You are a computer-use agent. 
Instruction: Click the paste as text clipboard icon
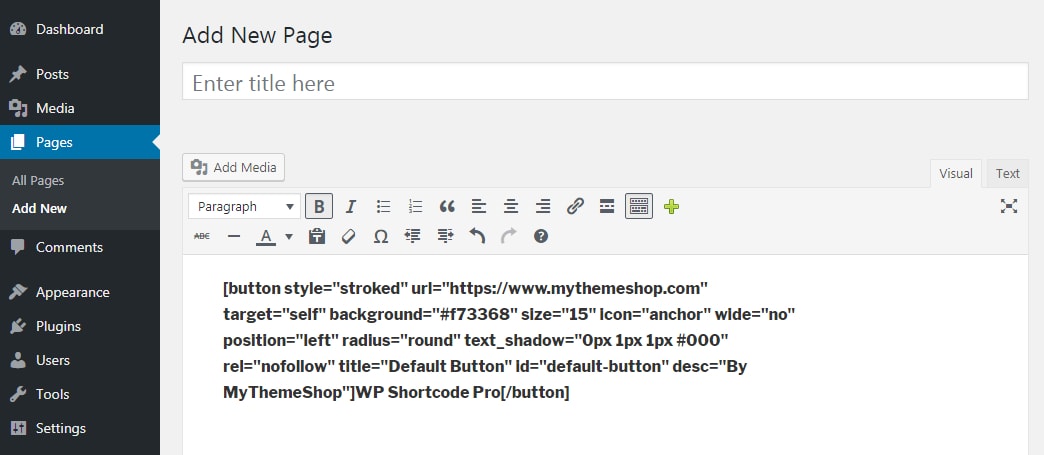(317, 236)
